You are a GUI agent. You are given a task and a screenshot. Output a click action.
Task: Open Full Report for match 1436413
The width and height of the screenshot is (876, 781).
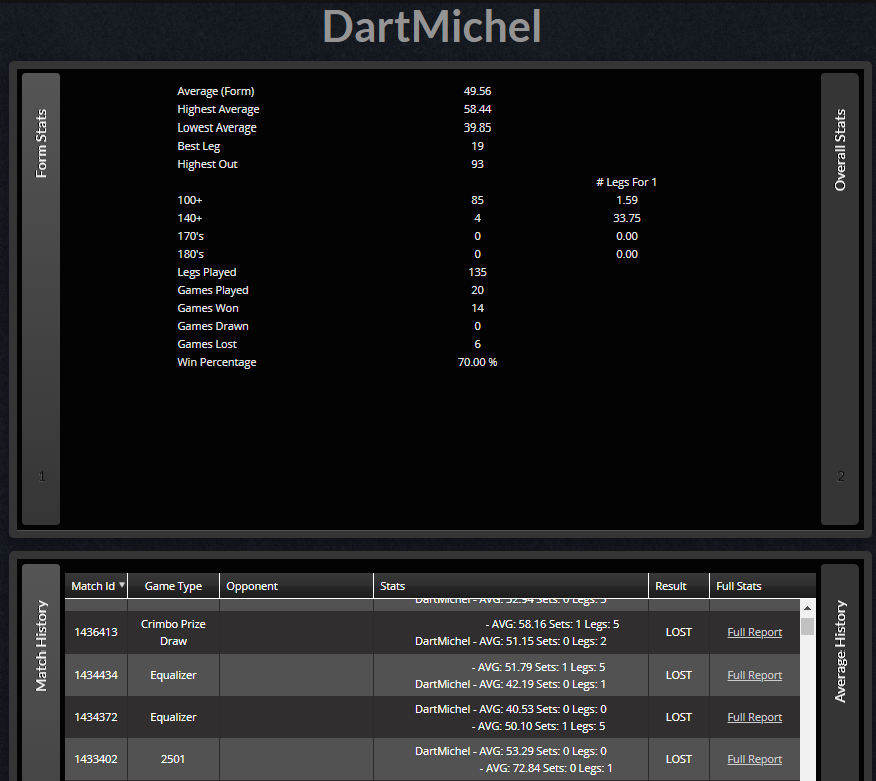[754, 632]
